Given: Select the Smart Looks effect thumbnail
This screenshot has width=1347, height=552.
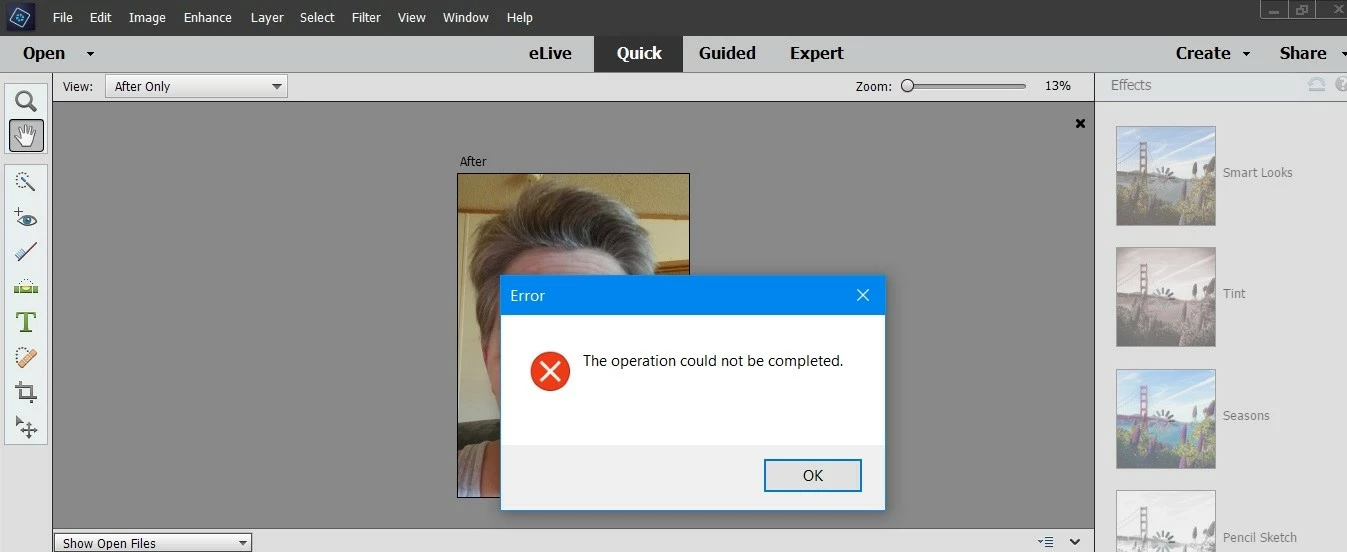Looking at the screenshot, I should (x=1166, y=176).
